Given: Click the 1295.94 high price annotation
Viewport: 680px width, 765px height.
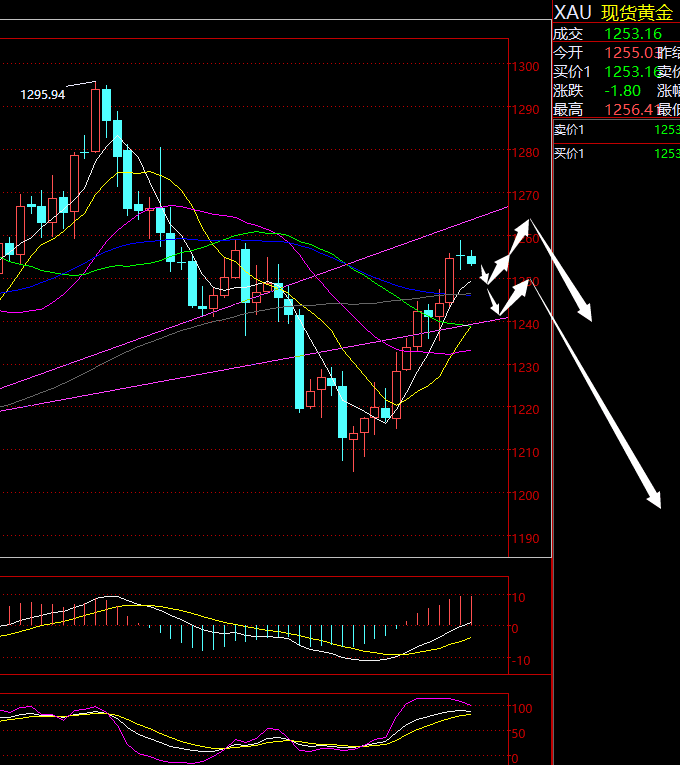Looking at the screenshot, I should tap(42, 95).
